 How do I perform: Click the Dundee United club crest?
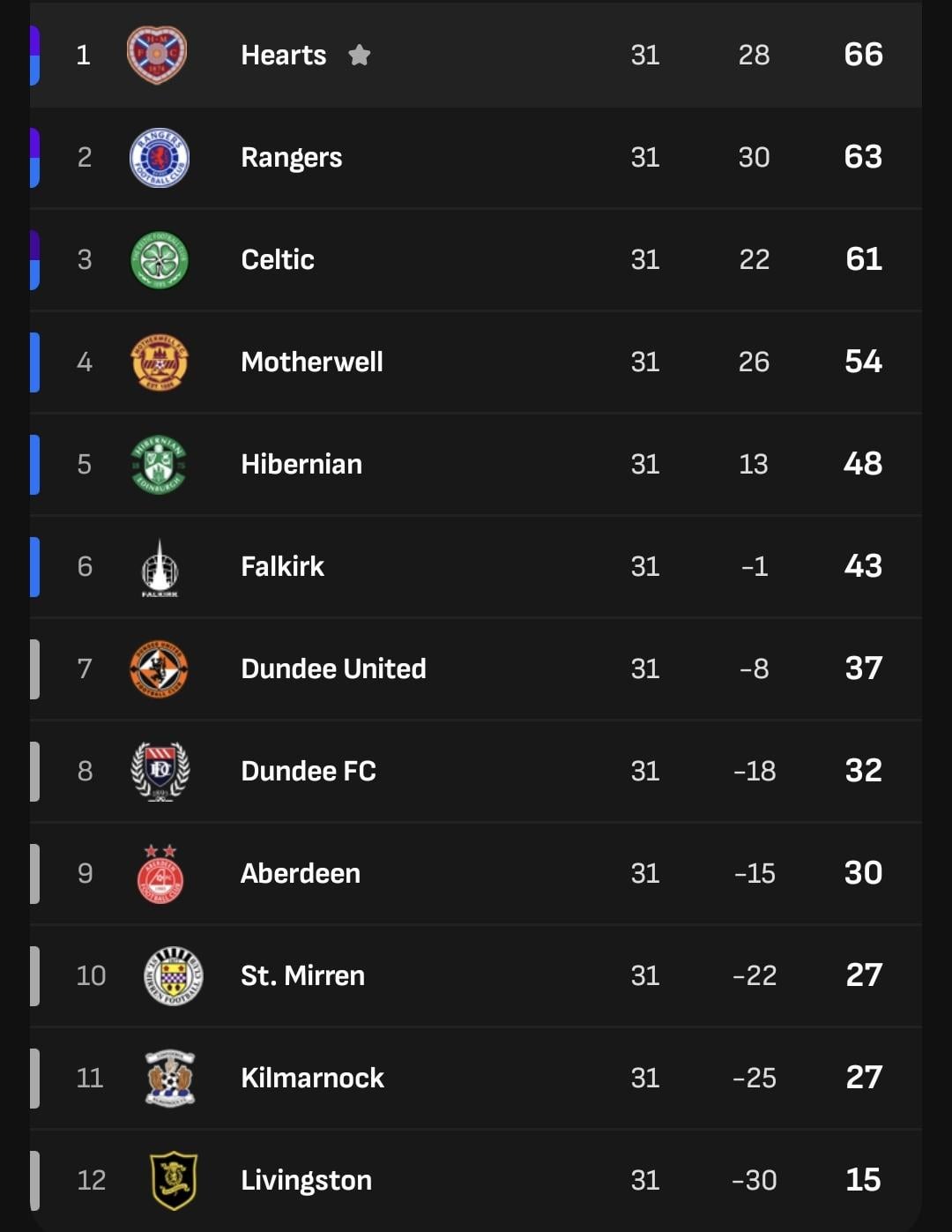pyautogui.click(x=159, y=669)
